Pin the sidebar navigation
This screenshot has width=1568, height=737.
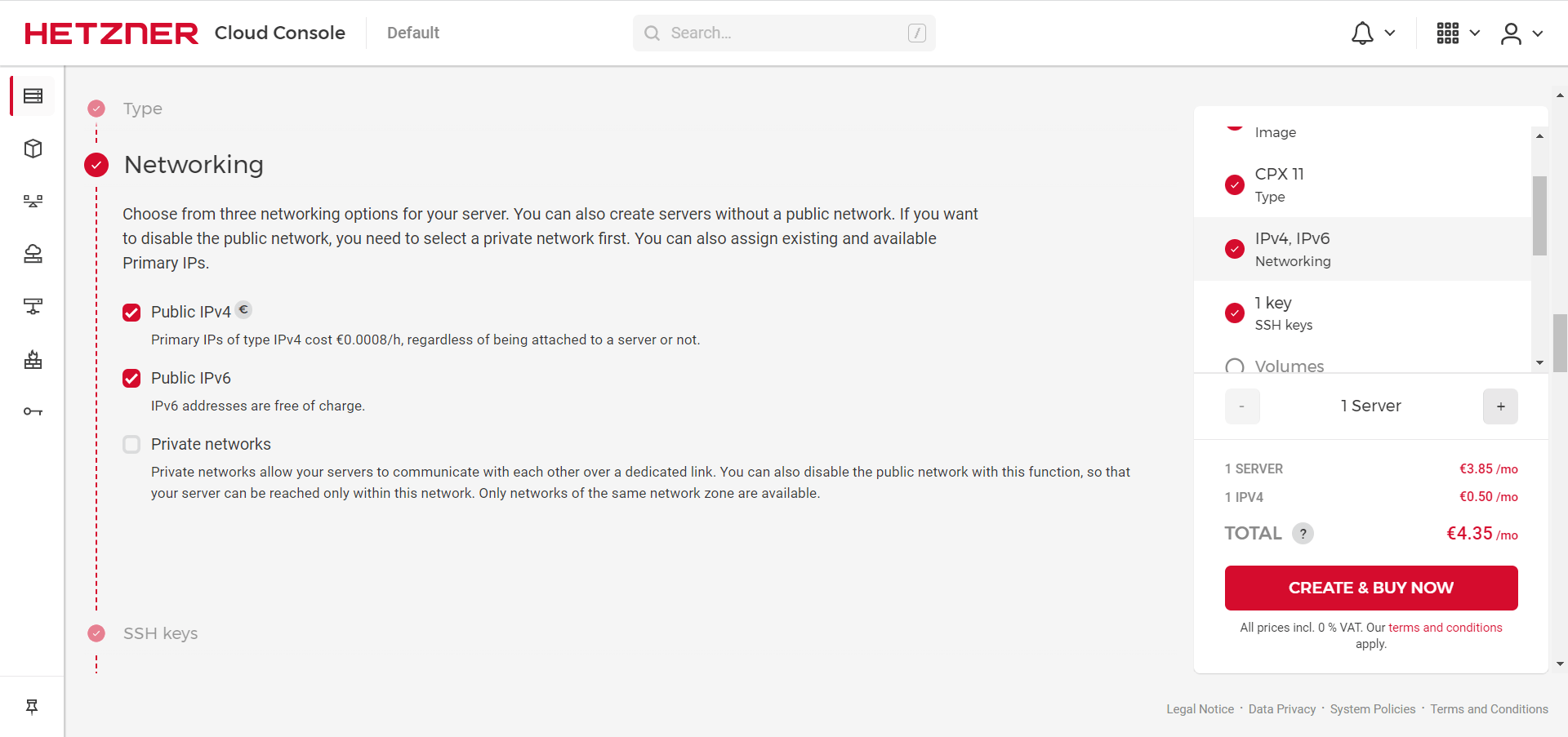(32, 707)
